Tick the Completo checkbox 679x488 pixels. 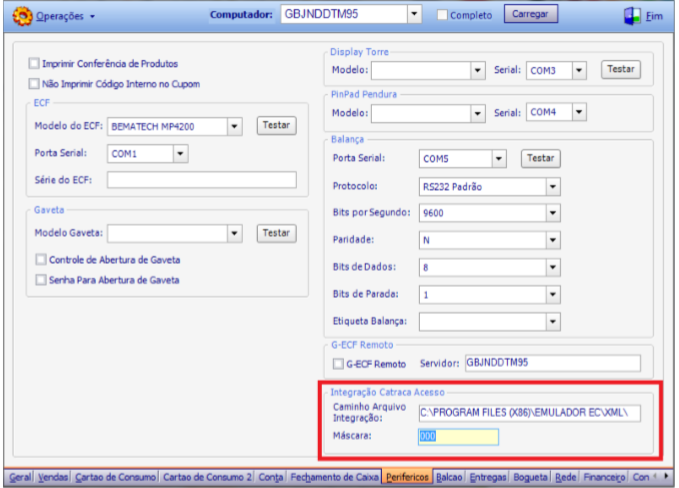(x=442, y=15)
